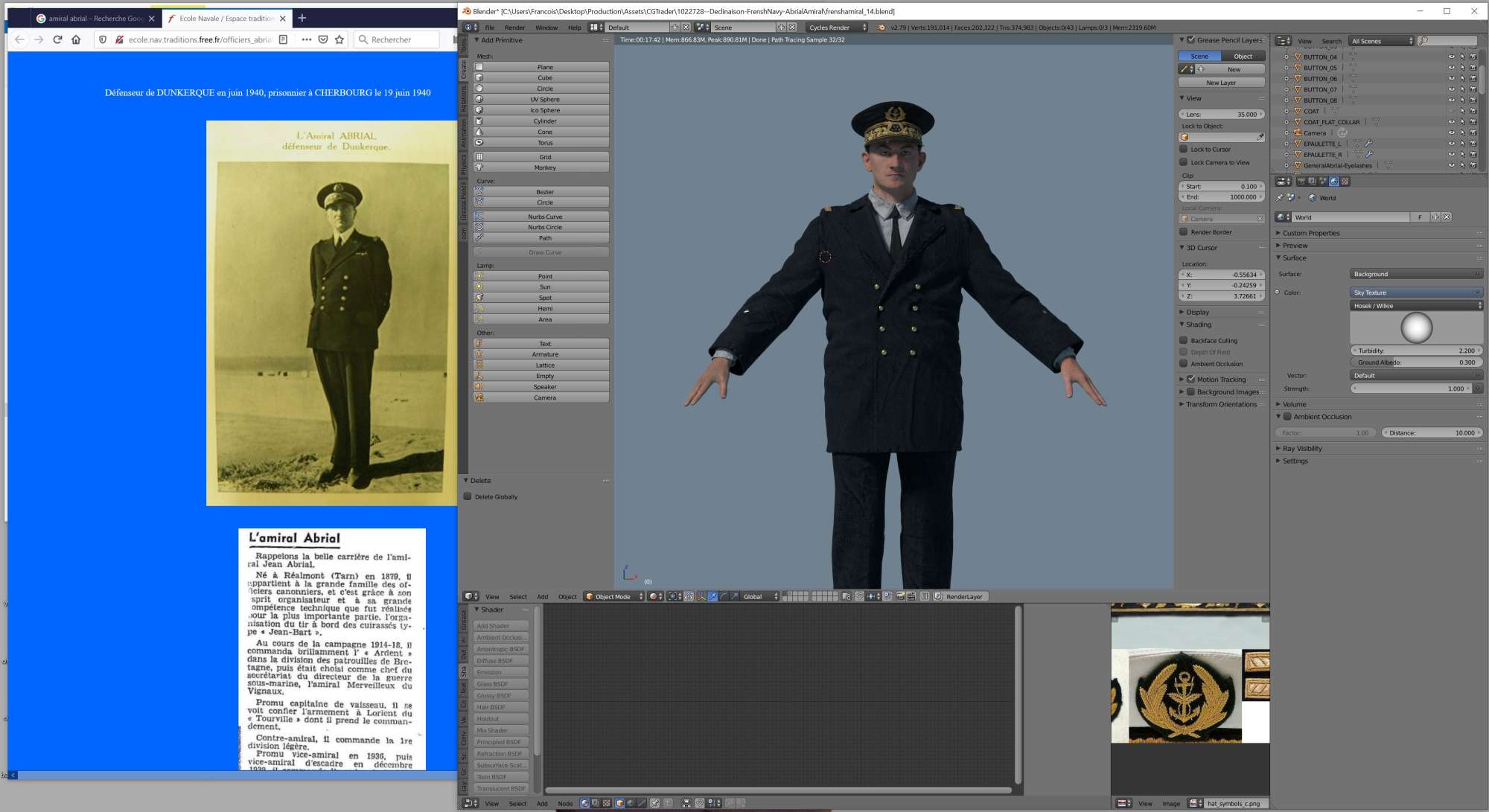Click the viewport shading sphere icon
This screenshot has width=1489, height=812.
click(653, 597)
